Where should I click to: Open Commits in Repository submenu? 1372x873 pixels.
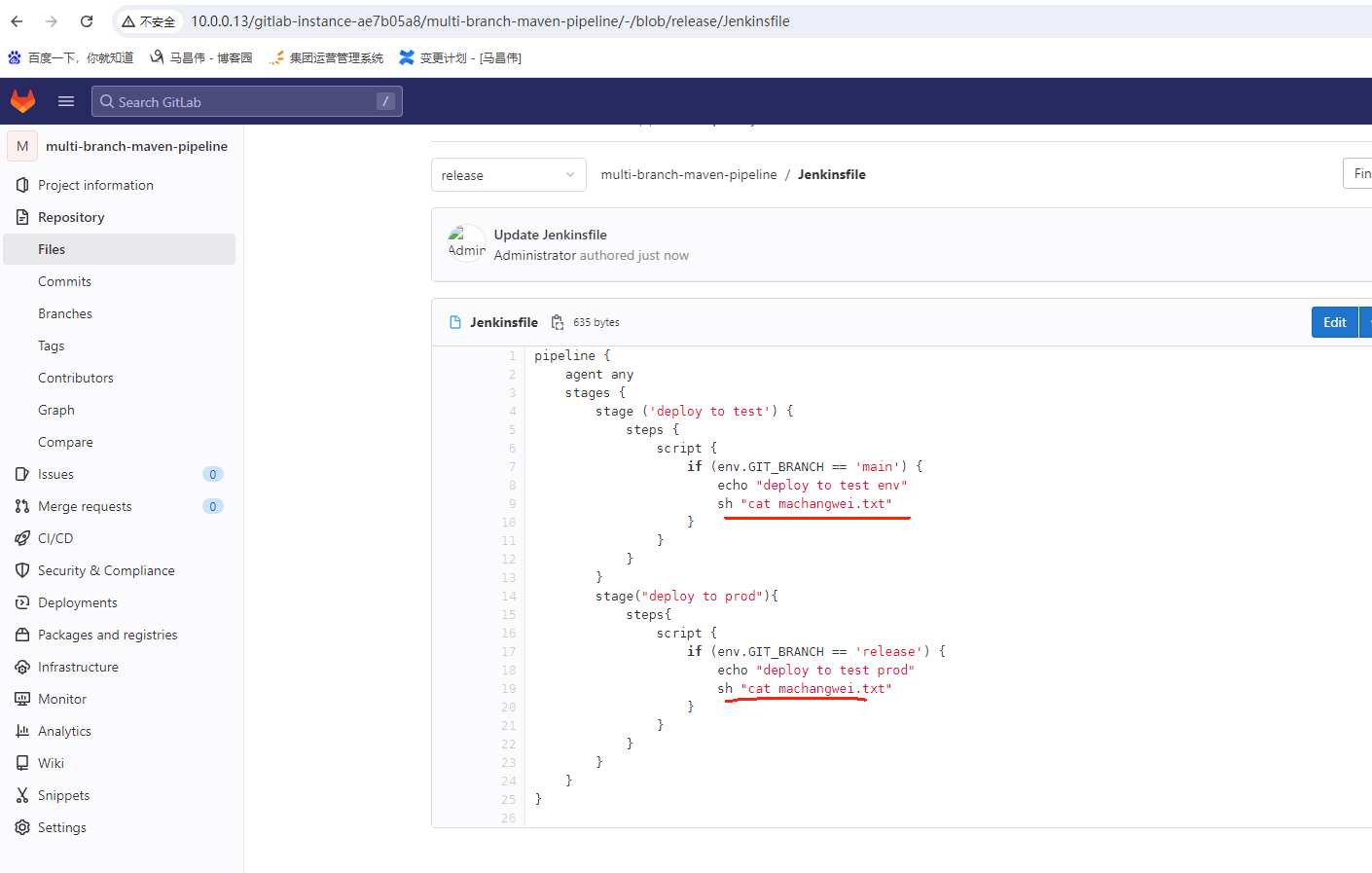point(64,281)
